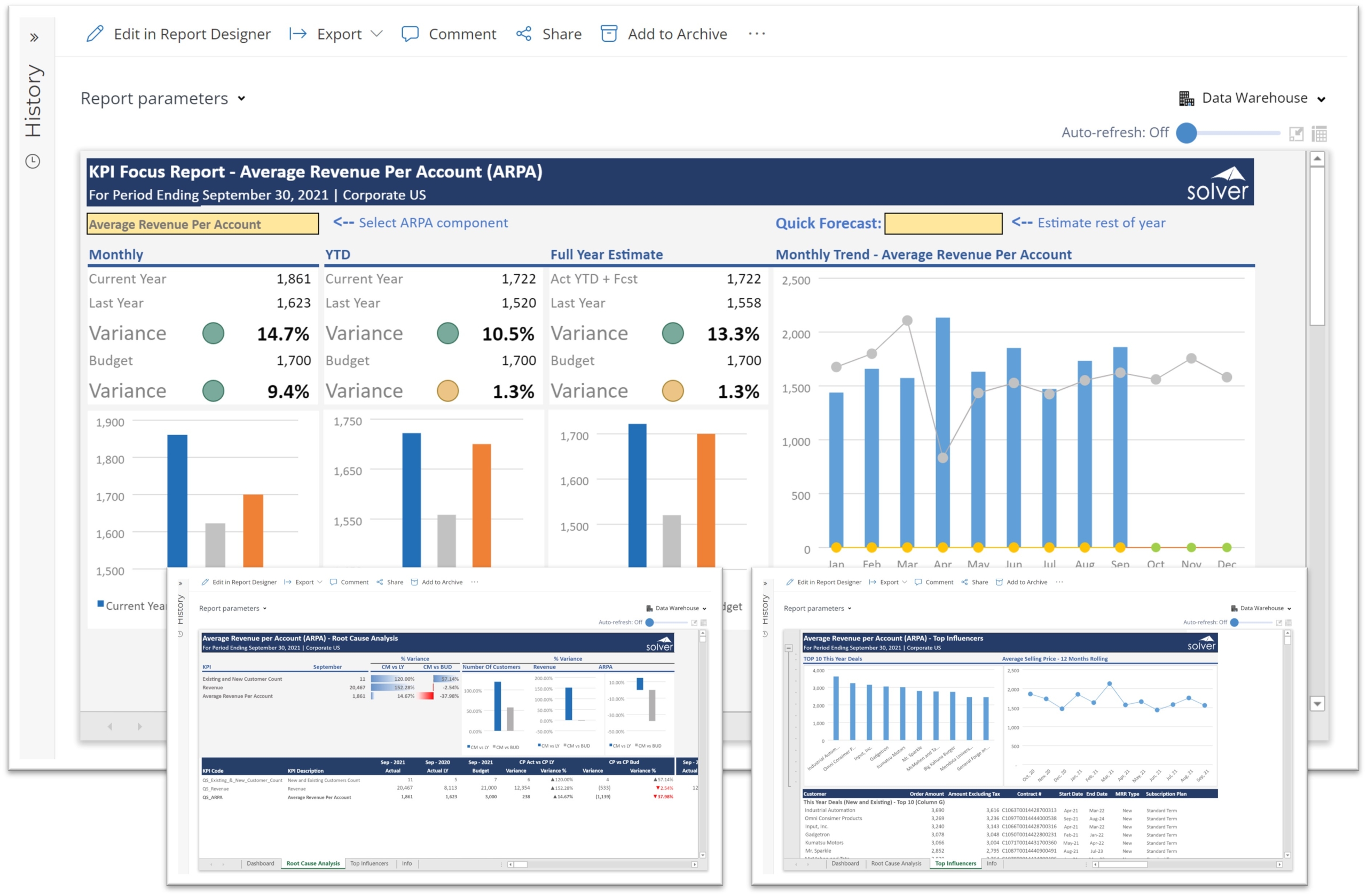Toggle the main Auto-refresh switch
Viewport: 1367px width, 896px height.
pos(1187,132)
